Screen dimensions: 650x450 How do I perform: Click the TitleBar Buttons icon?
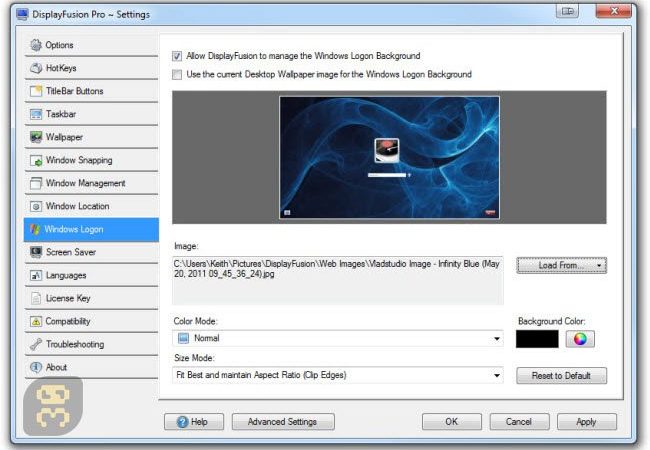[x=36, y=91]
